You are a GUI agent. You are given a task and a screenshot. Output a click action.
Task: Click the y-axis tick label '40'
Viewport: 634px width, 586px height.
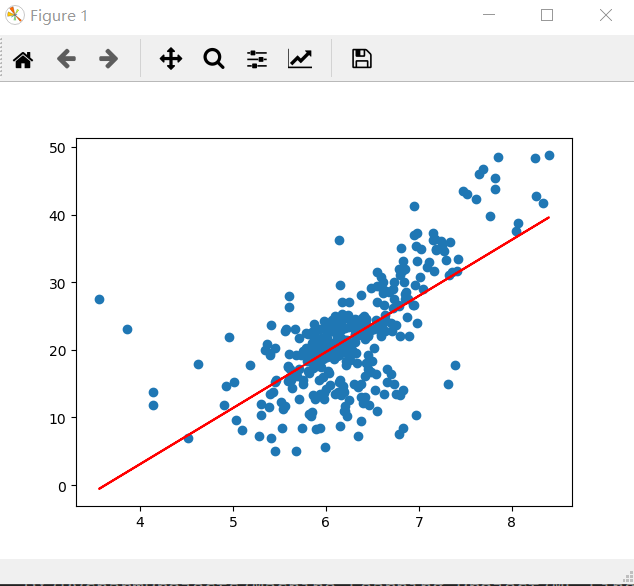57,216
